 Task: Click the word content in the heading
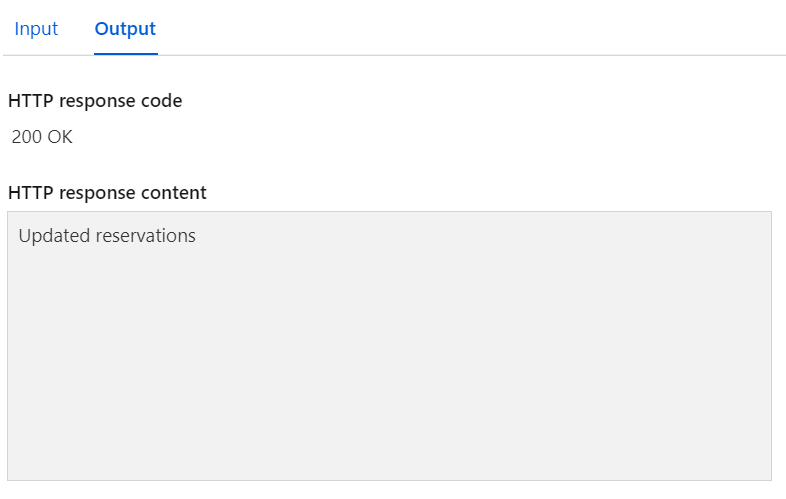tap(174, 193)
